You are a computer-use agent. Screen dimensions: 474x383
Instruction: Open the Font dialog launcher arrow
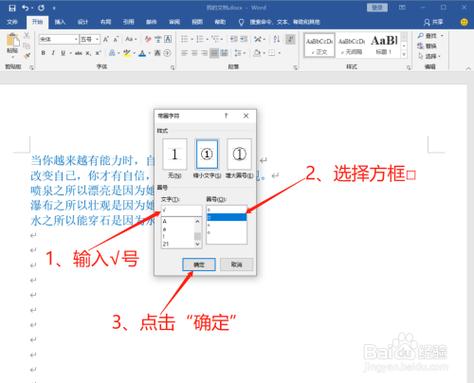(x=173, y=68)
